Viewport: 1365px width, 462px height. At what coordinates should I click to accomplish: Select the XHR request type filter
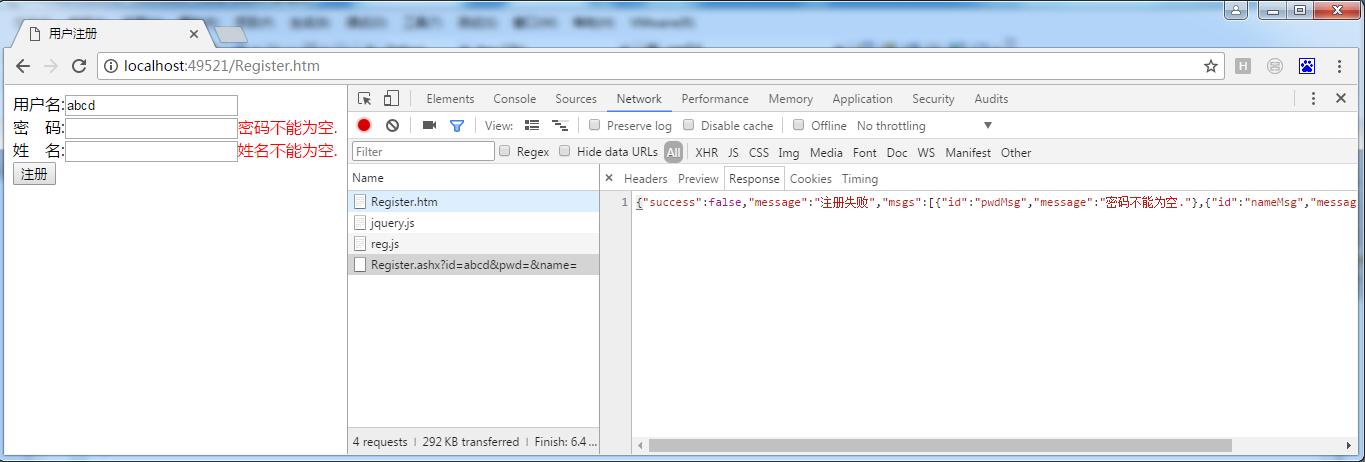[x=706, y=152]
